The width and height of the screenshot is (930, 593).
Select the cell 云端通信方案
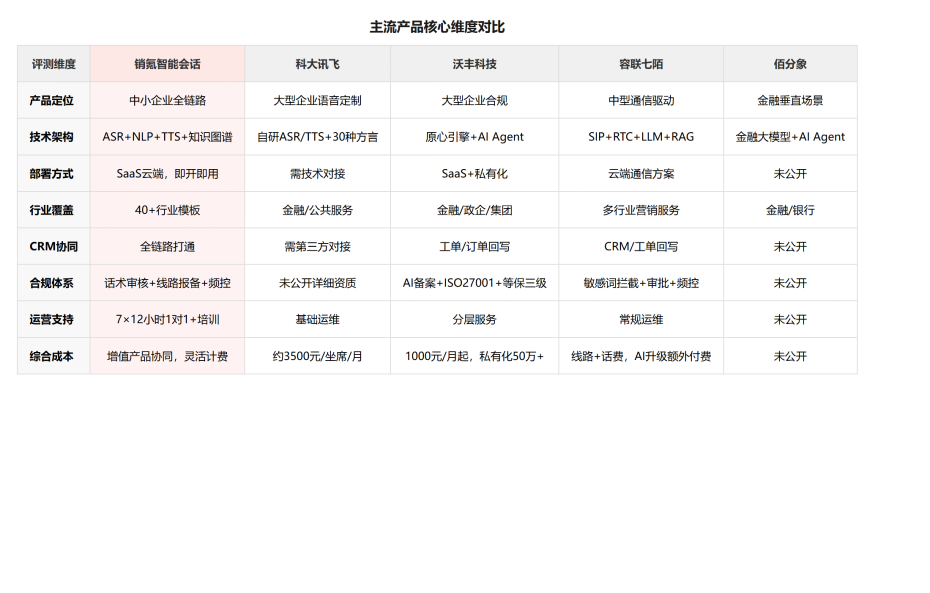point(641,174)
